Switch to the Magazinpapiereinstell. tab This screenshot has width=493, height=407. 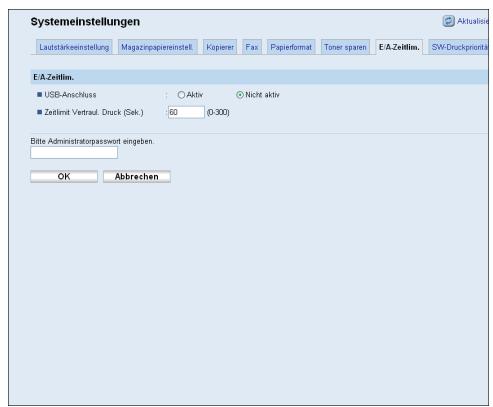click(157, 47)
